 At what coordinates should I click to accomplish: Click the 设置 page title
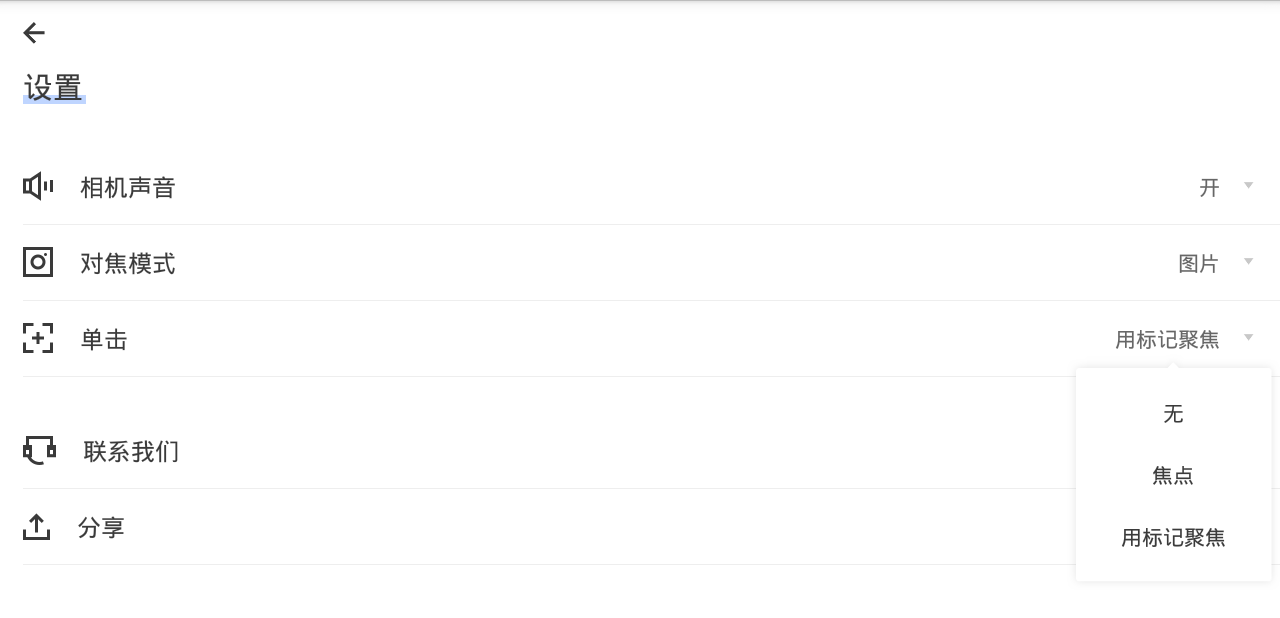[53, 88]
